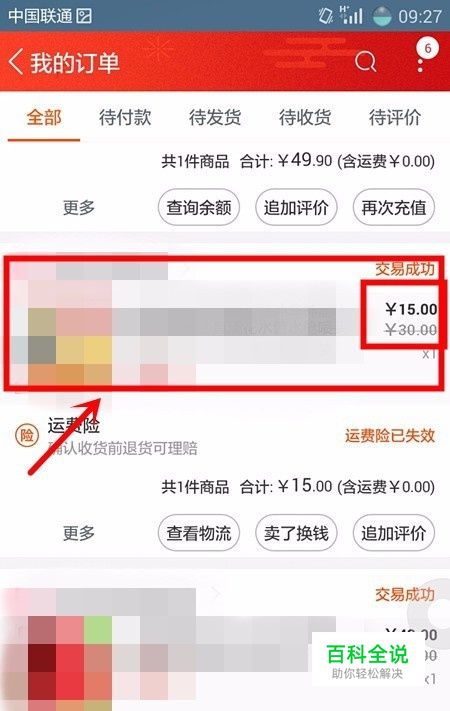This screenshot has height=711, width=450.
Task: Tap the back arrow beside 我的订单
Action: (16, 62)
